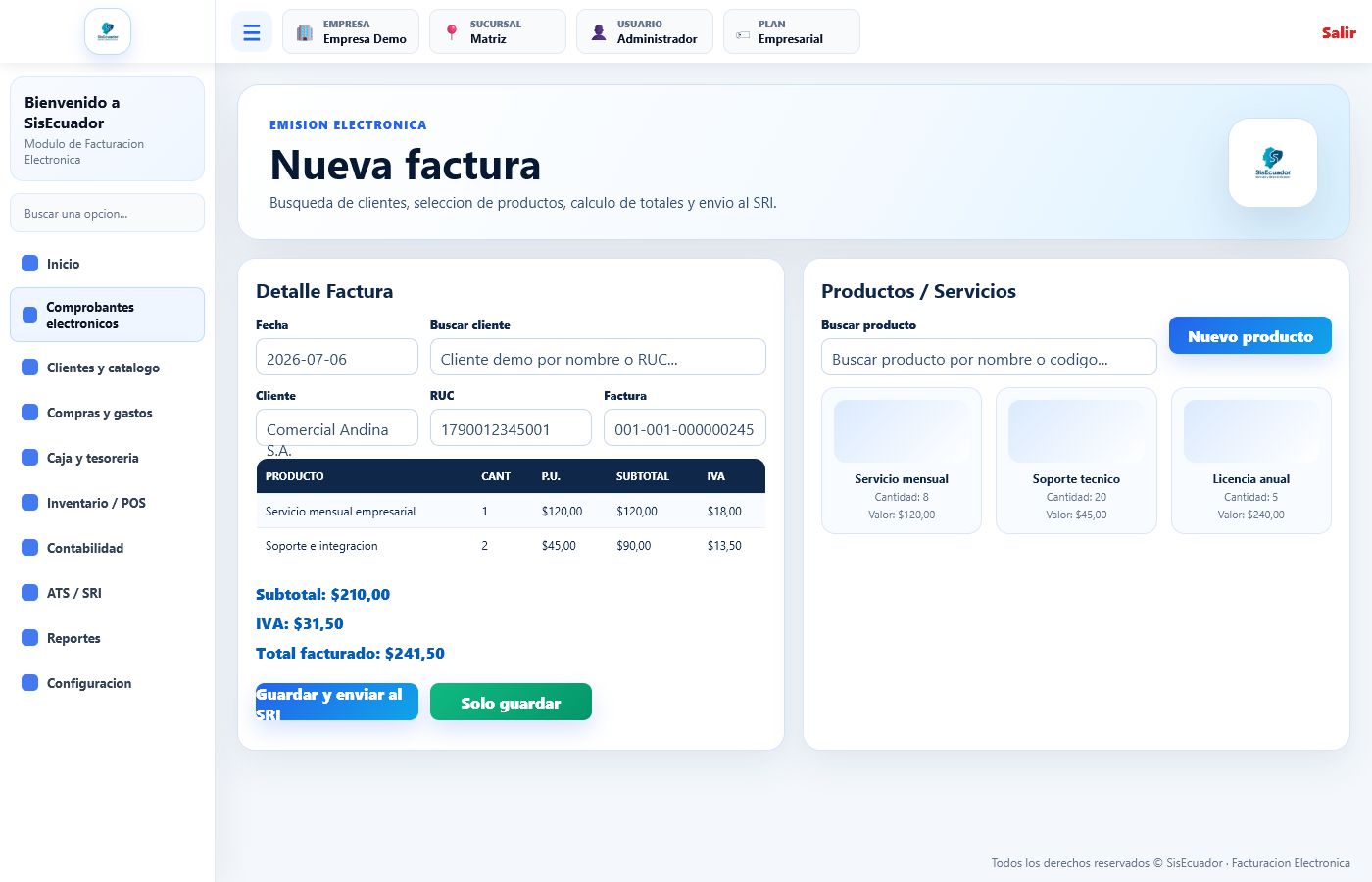1372x882 pixels.
Task: Open Caja y tesoreria section
Action: tap(107, 458)
